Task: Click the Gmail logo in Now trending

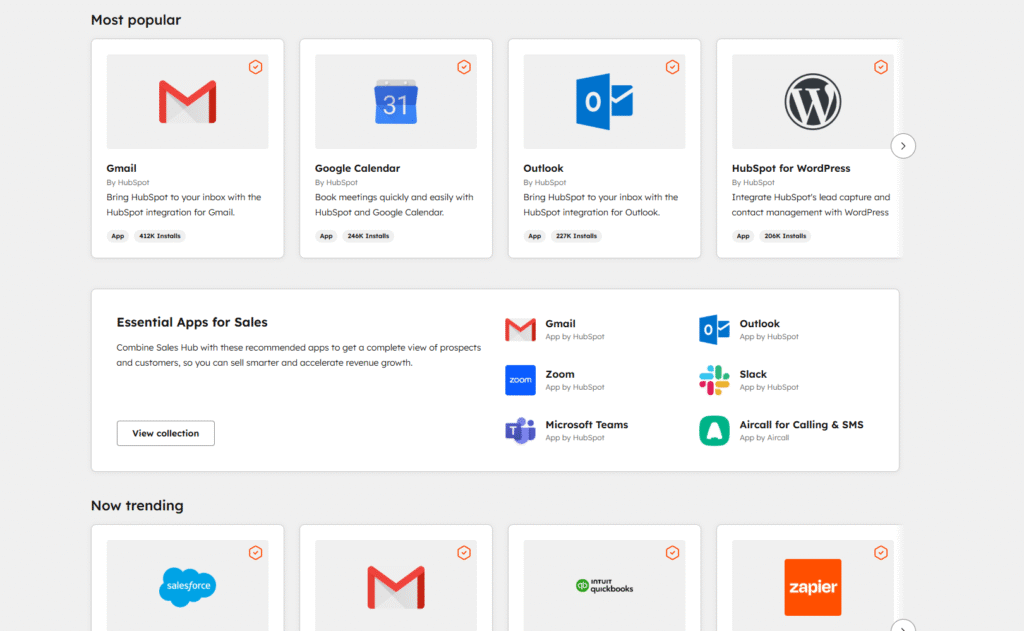Action: (395, 587)
